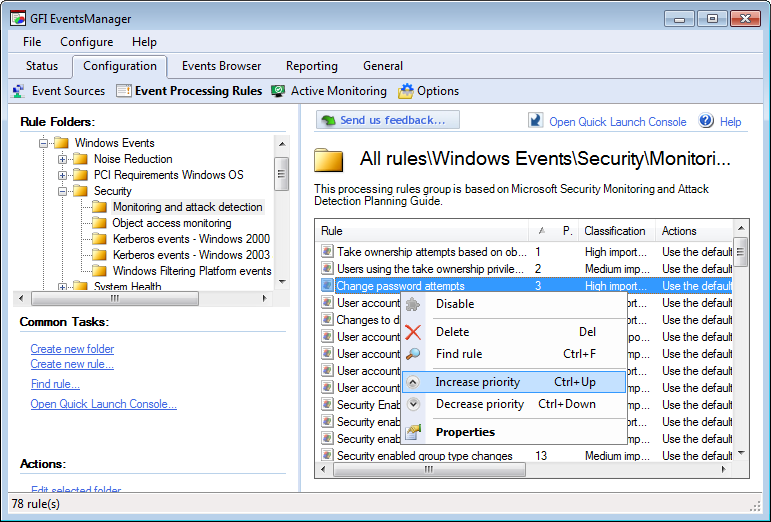The width and height of the screenshot is (771, 522).
Task: Select the Take ownership attempts rule row
Action: 526,252
